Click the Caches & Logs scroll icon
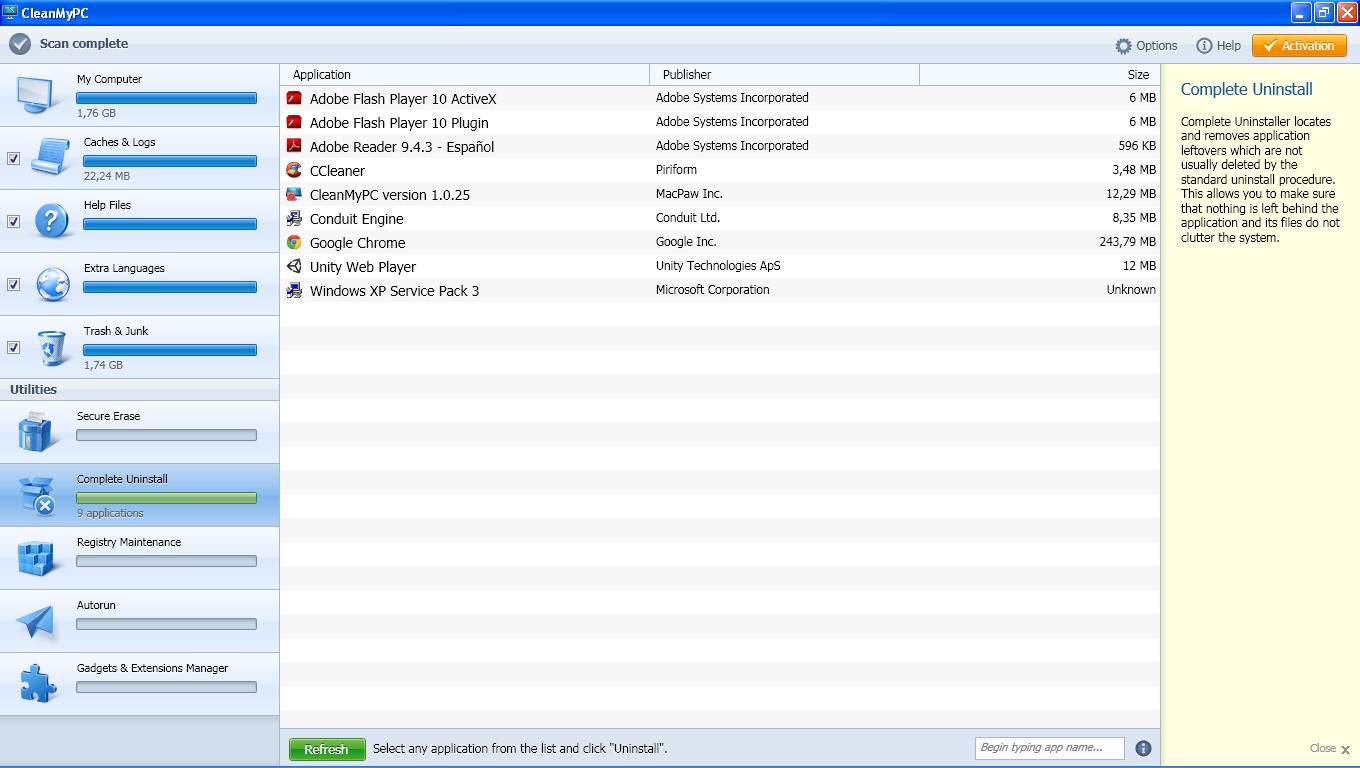 (x=50, y=157)
